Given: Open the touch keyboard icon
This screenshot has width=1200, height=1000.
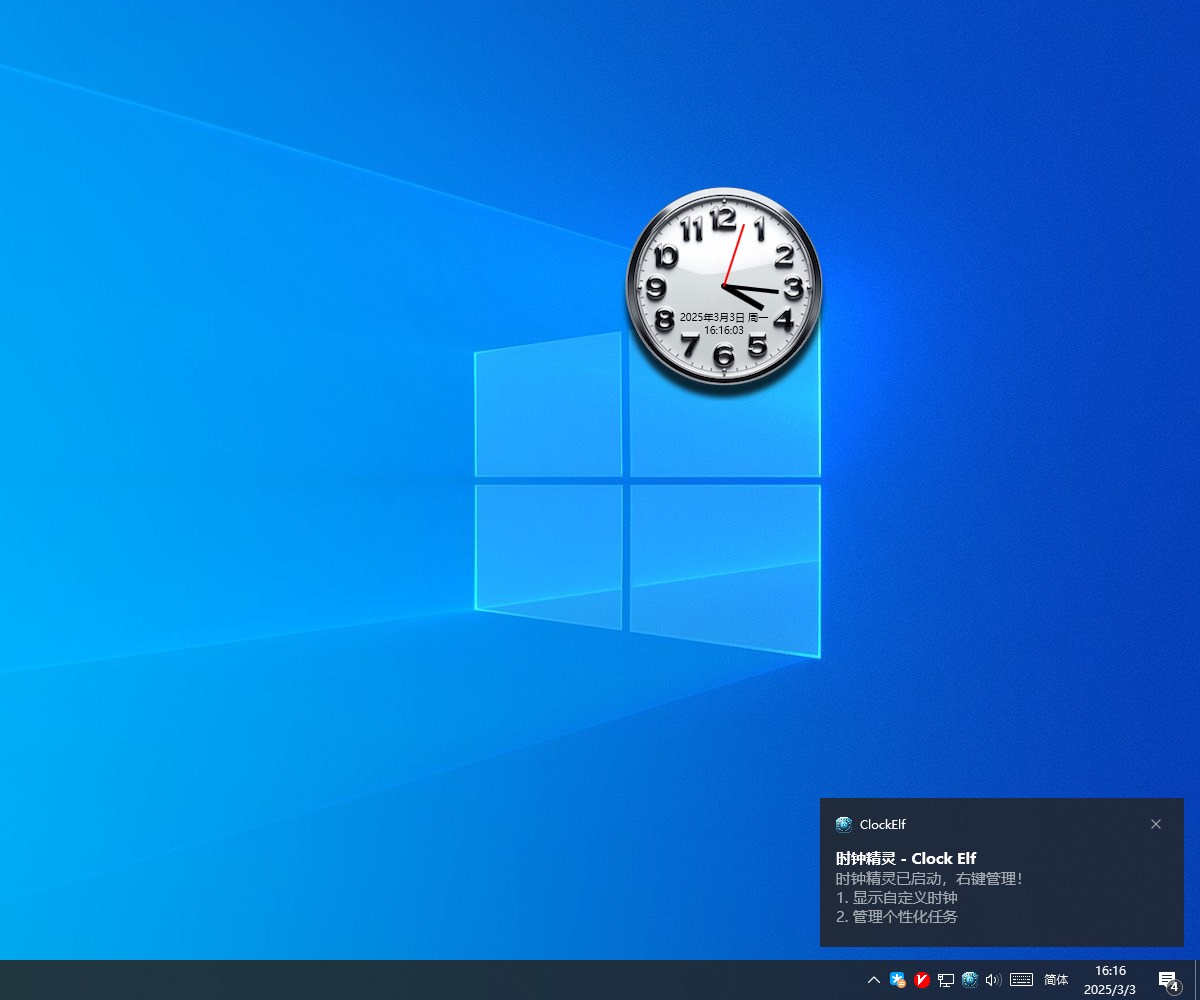Looking at the screenshot, I should pyautogui.click(x=1021, y=980).
